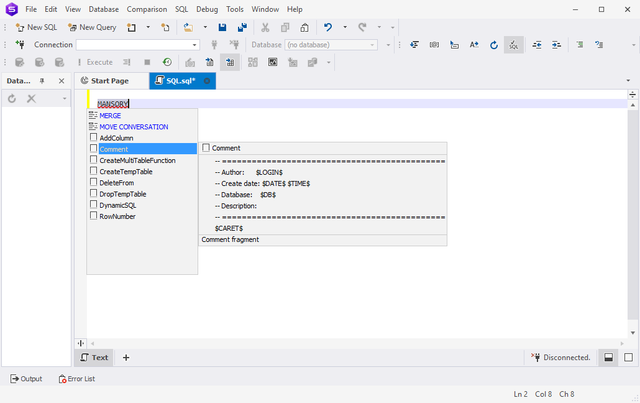Select DynamicSQL in the suggestion list
Viewport: 640px width, 403px height.
pyautogui.click(x=118, y=205)
